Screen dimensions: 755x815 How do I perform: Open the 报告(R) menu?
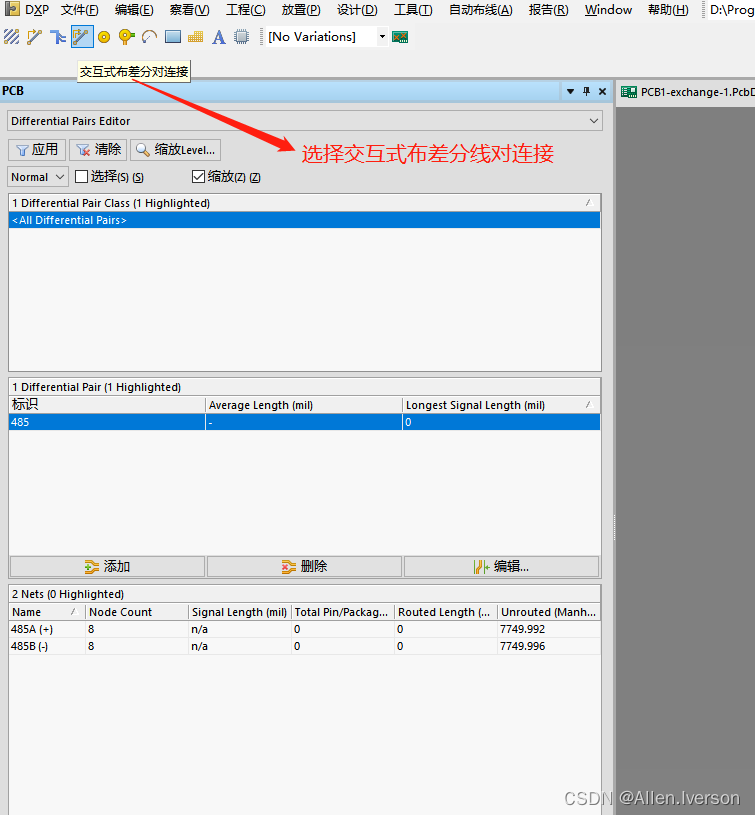click(548, 10)
